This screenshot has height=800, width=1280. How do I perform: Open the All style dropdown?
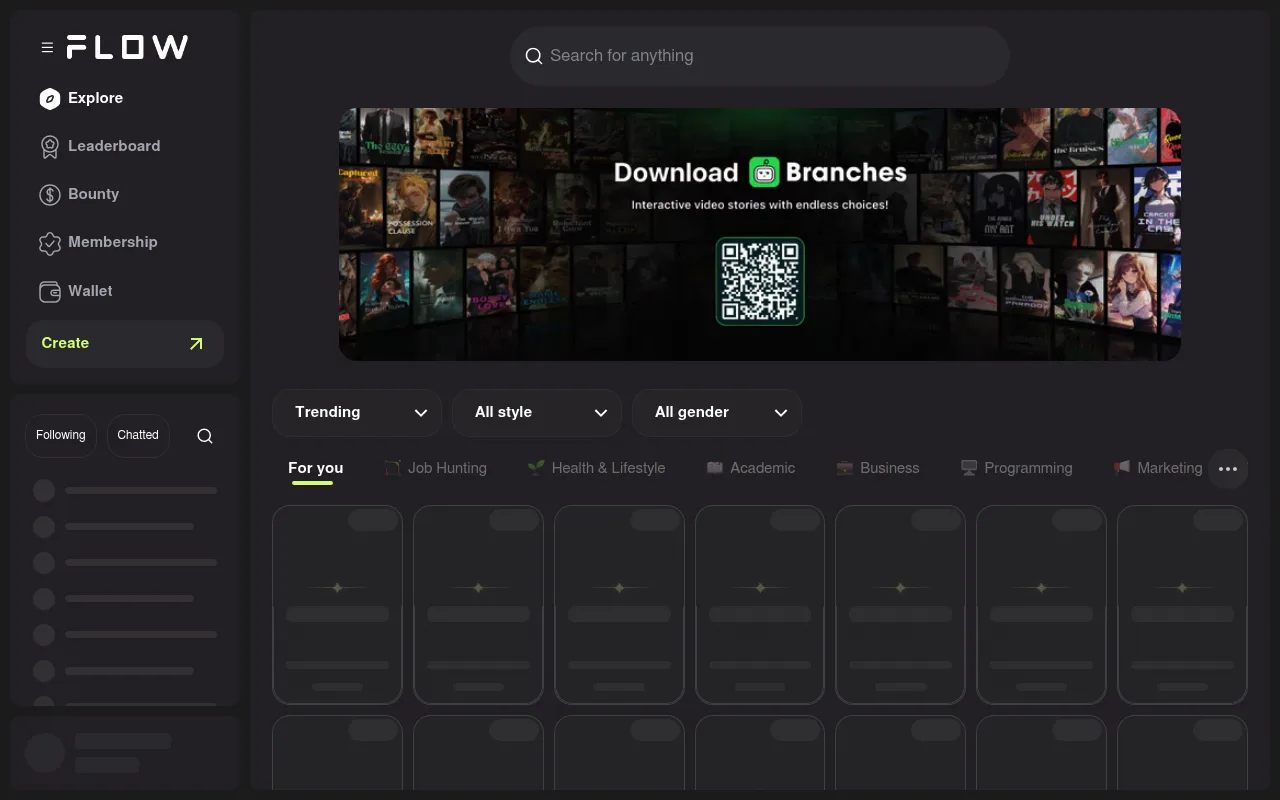pos(537,413)
